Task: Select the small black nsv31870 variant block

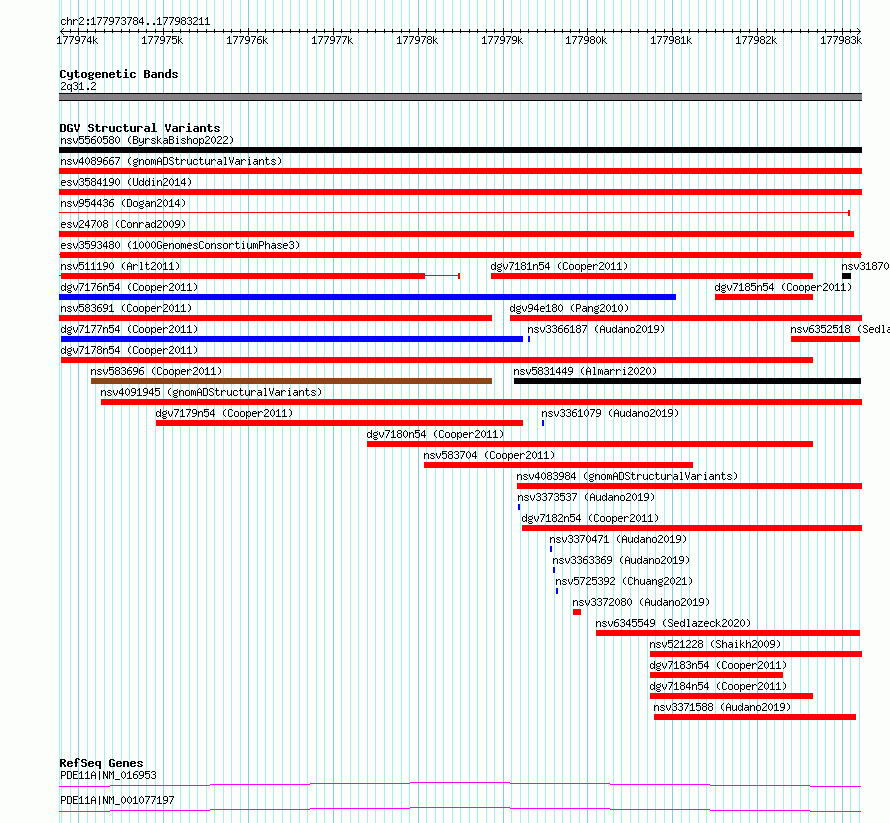Action: click(x=846, y=276)
